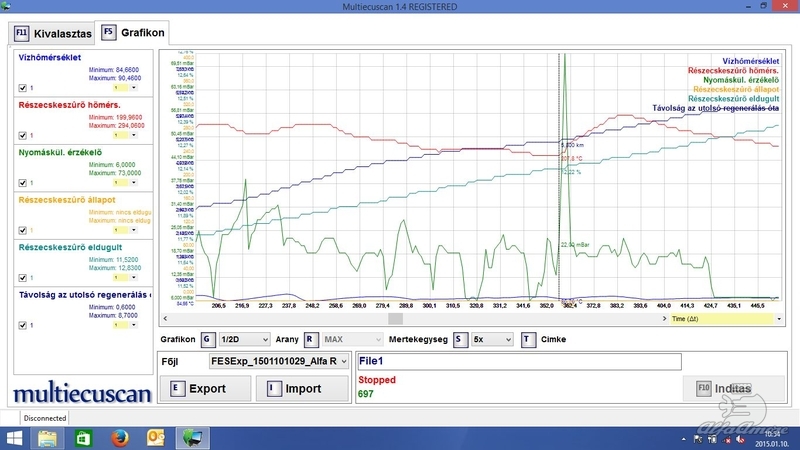Image resolution: width=800 pixels, height=450 pixels.
Task: Click the multiecuscan logo
Action: pos(82,390)
